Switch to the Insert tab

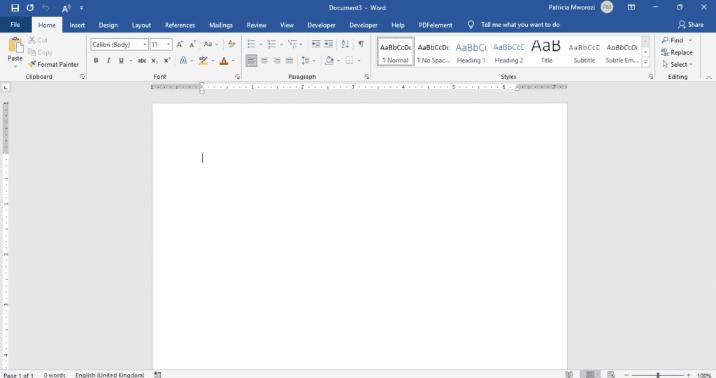click(77, 25)
